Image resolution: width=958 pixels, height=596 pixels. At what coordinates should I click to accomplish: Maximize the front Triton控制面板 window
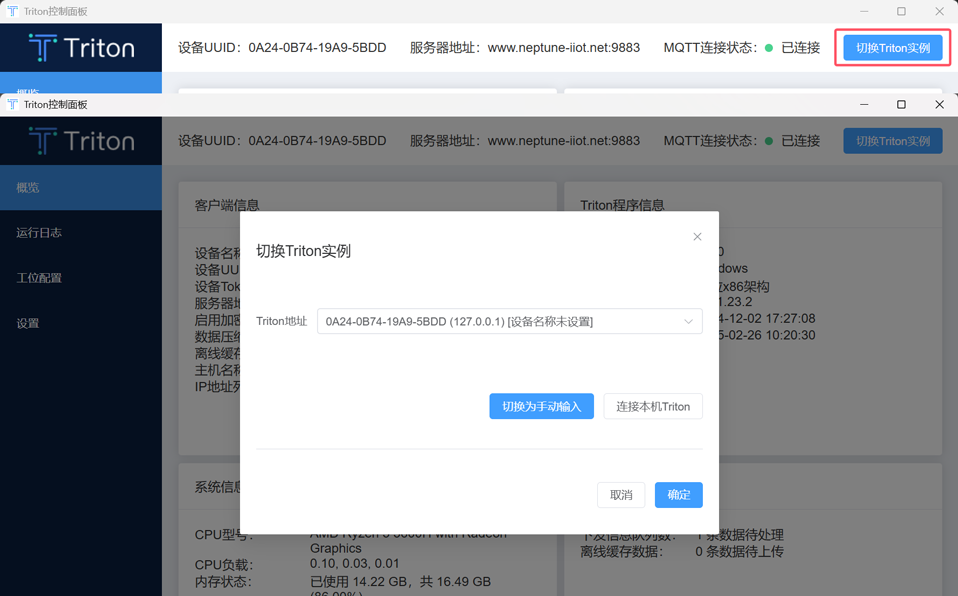[x=901, y=105]
